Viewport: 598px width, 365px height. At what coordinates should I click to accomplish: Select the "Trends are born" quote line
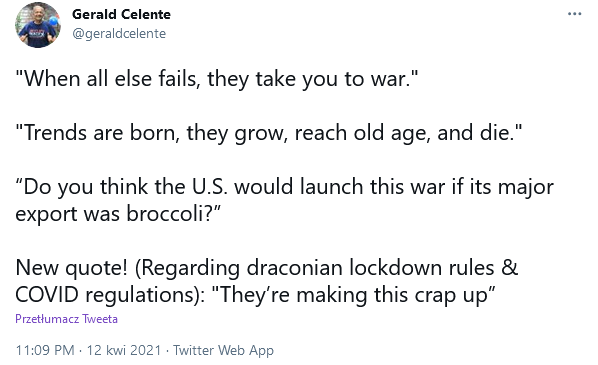(268, 133)
